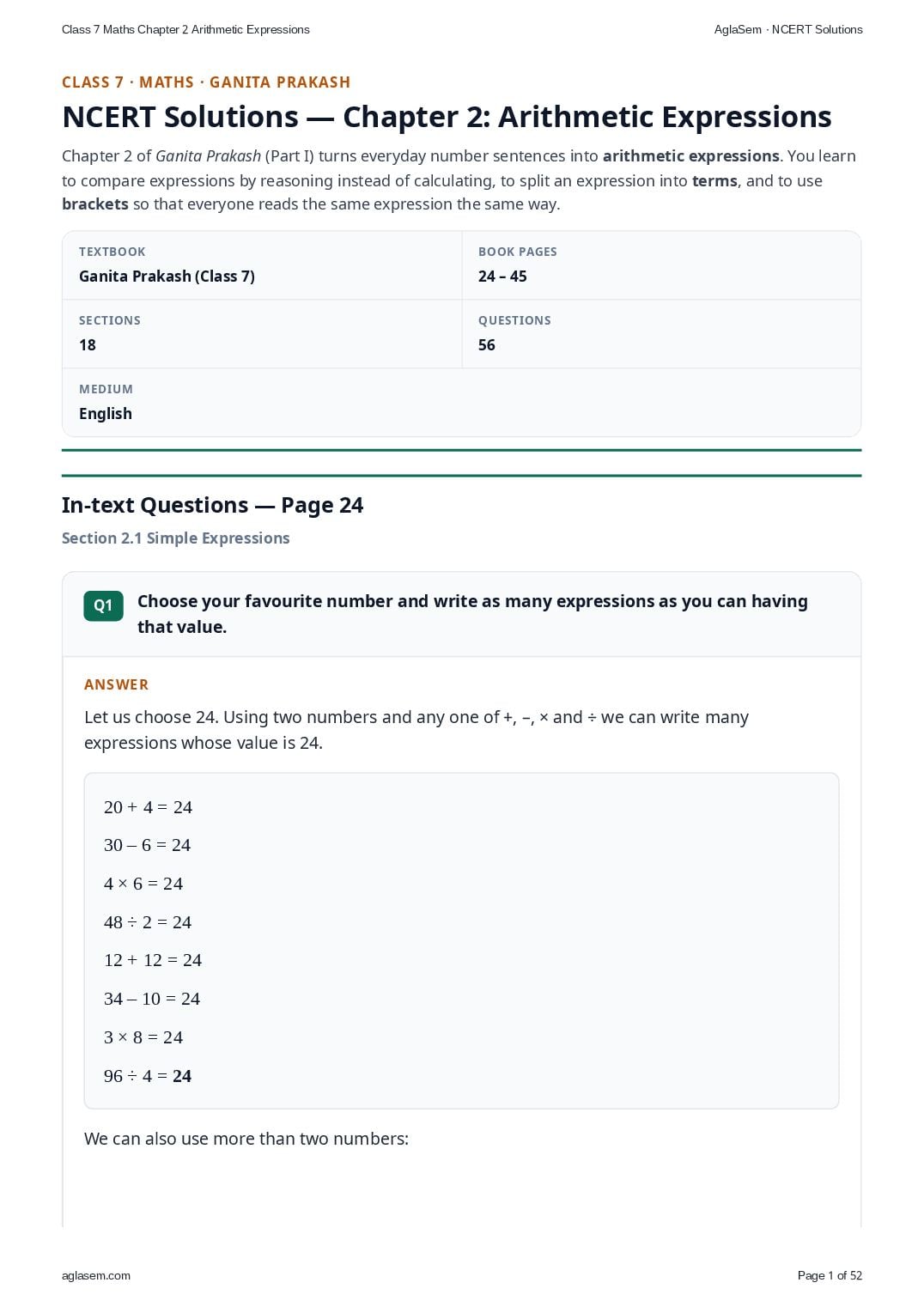Click the expression 96 ÷ 4 = 24

[148, 1076]
